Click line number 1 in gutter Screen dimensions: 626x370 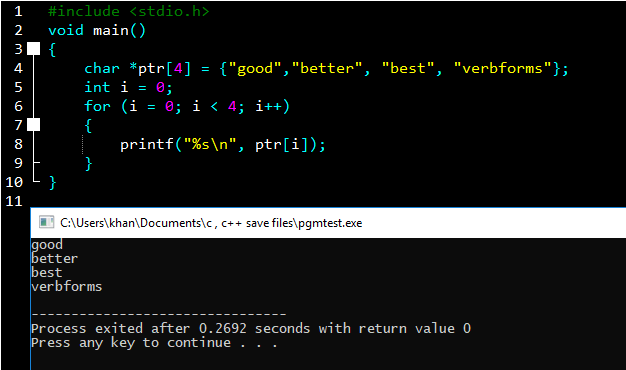[x=18, y=11]
